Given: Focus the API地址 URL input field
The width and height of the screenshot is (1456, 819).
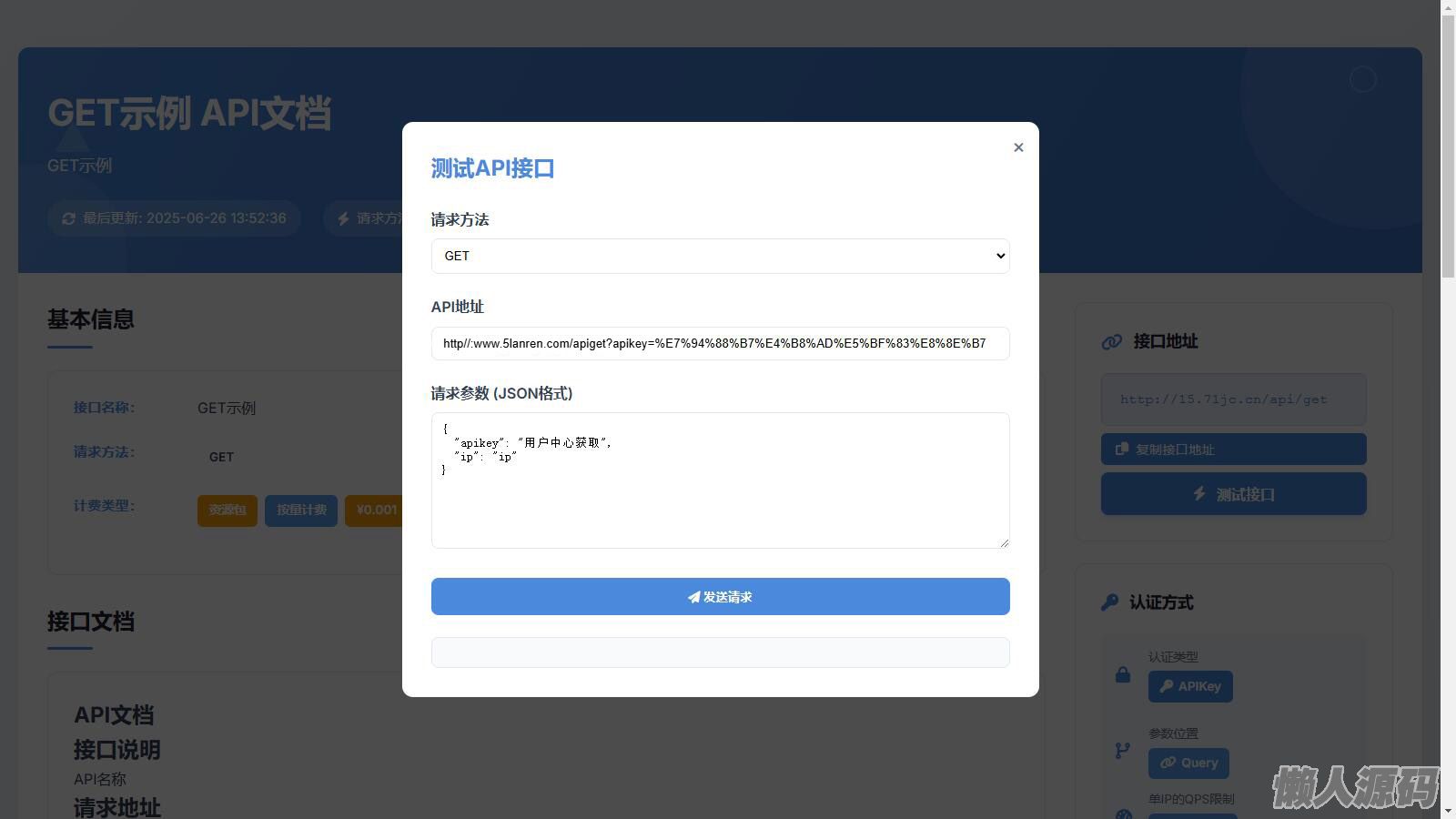Looking at the screenshot, I should [x=720, y=343].
